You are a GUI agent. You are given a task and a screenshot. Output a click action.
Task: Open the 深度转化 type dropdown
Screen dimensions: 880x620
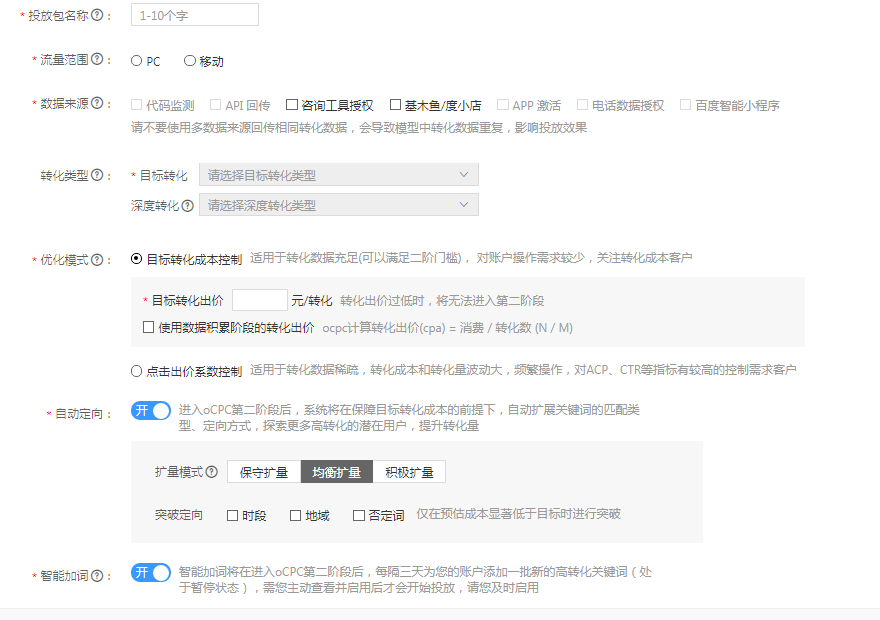click(338, 205)
